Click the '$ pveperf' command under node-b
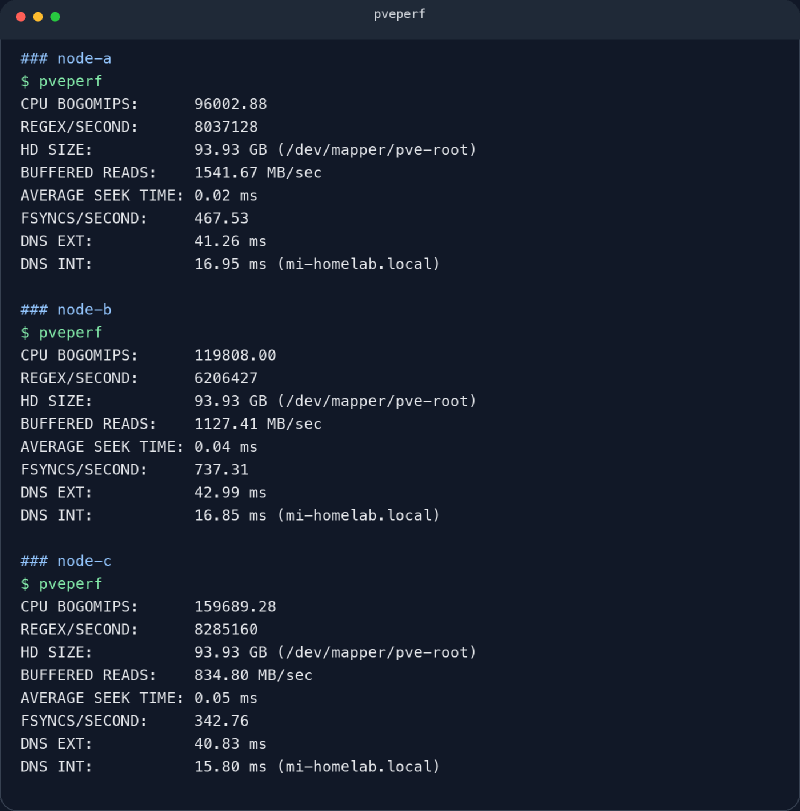 (62, 333)
